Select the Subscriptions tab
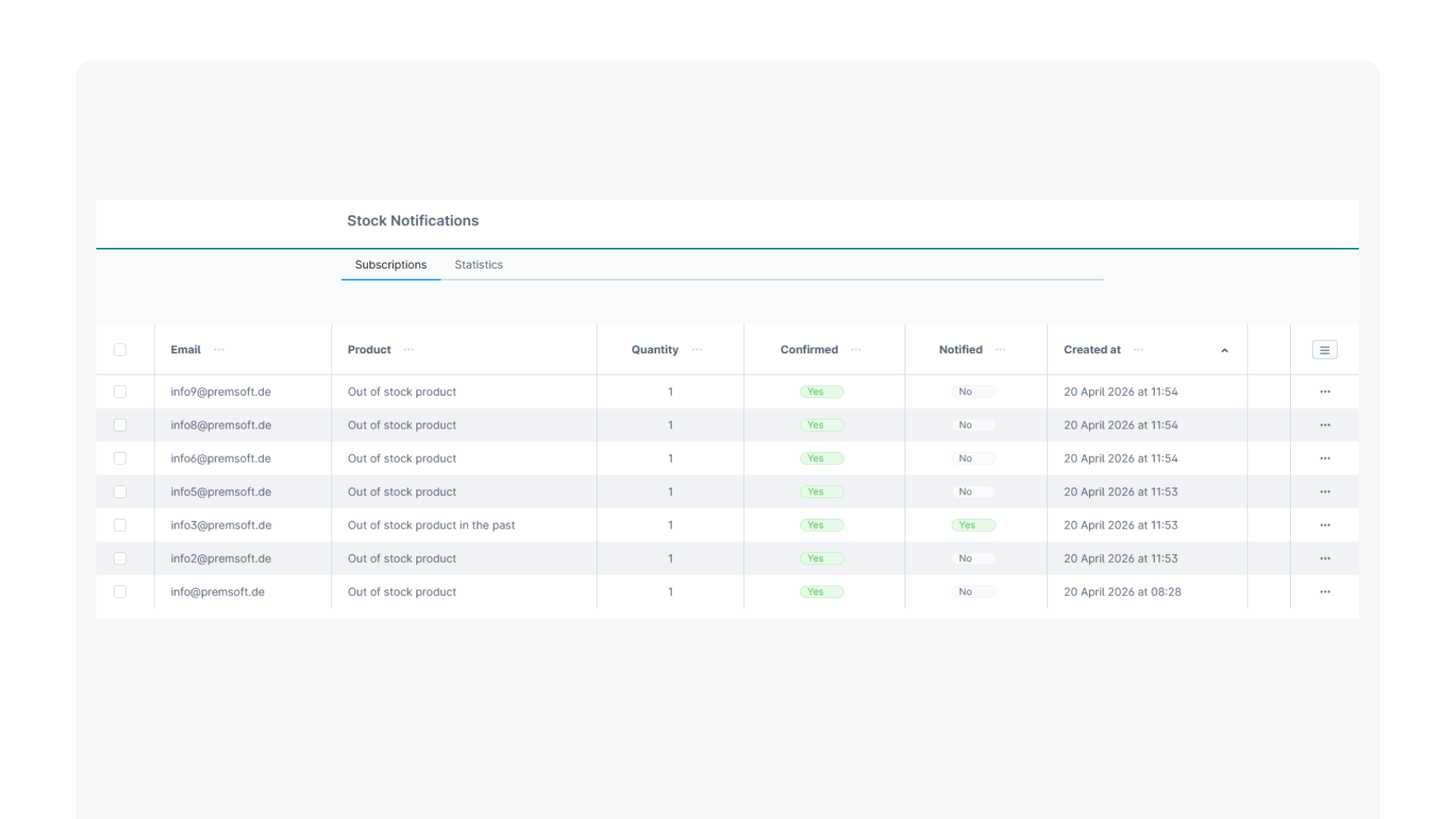 coord(391,265)
